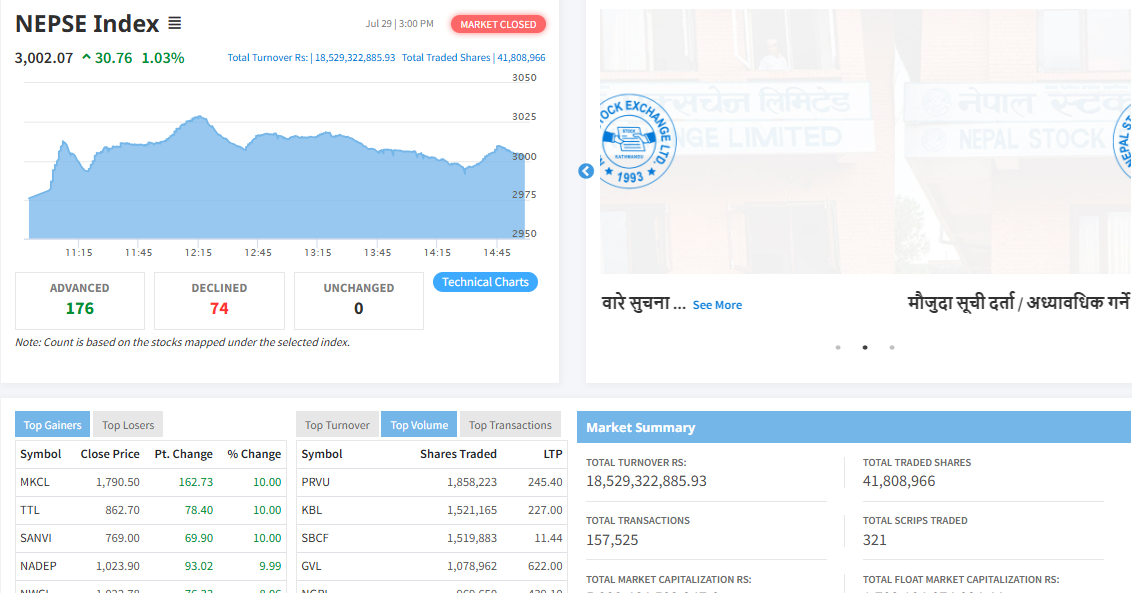The height and width of the screenshot is (593, 1132).
Task: Select the third carousel dot indicator
Action: [892, 348]
